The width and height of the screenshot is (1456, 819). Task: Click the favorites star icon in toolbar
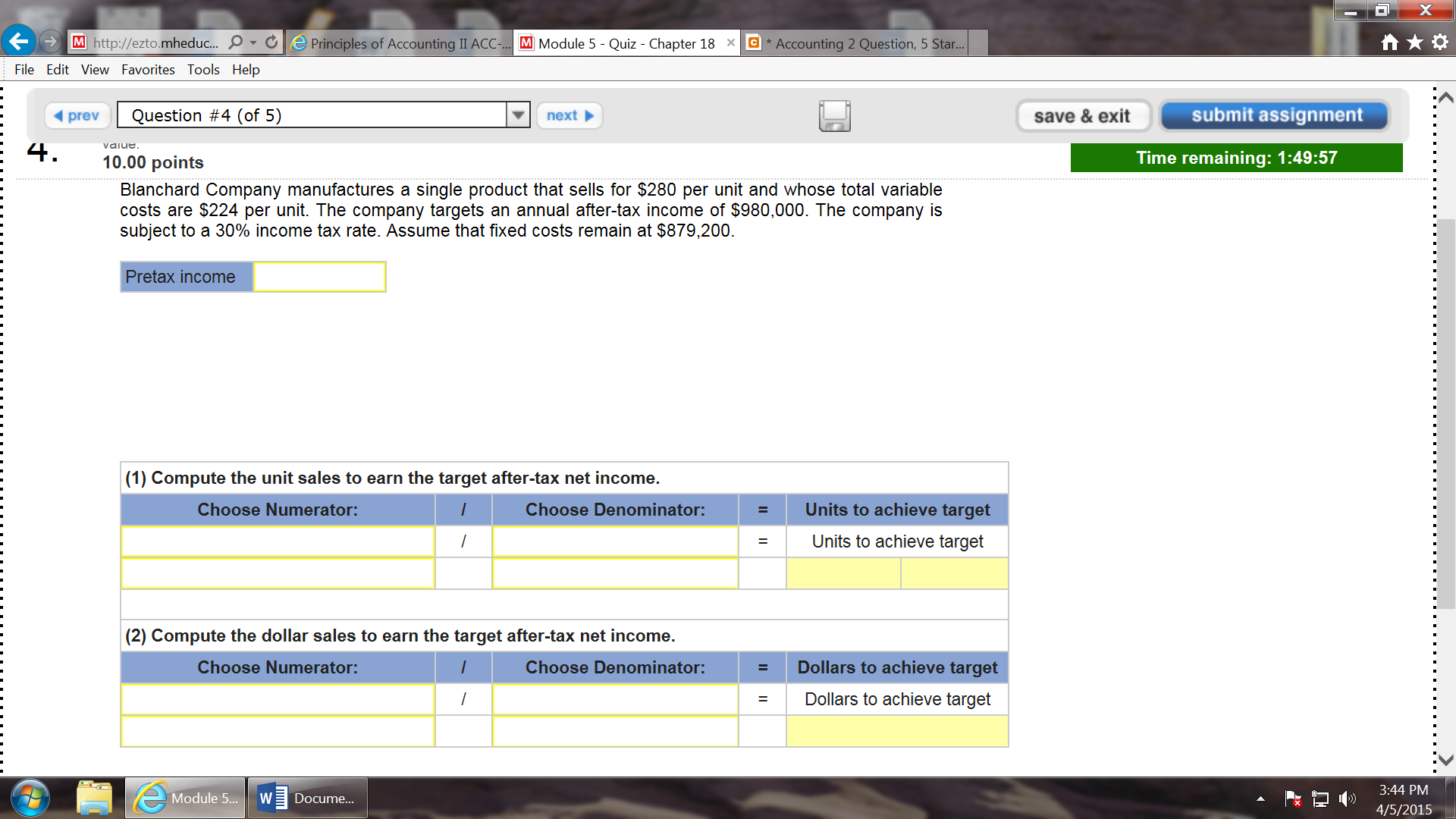pyautogui.click(x=1418, y=43)
